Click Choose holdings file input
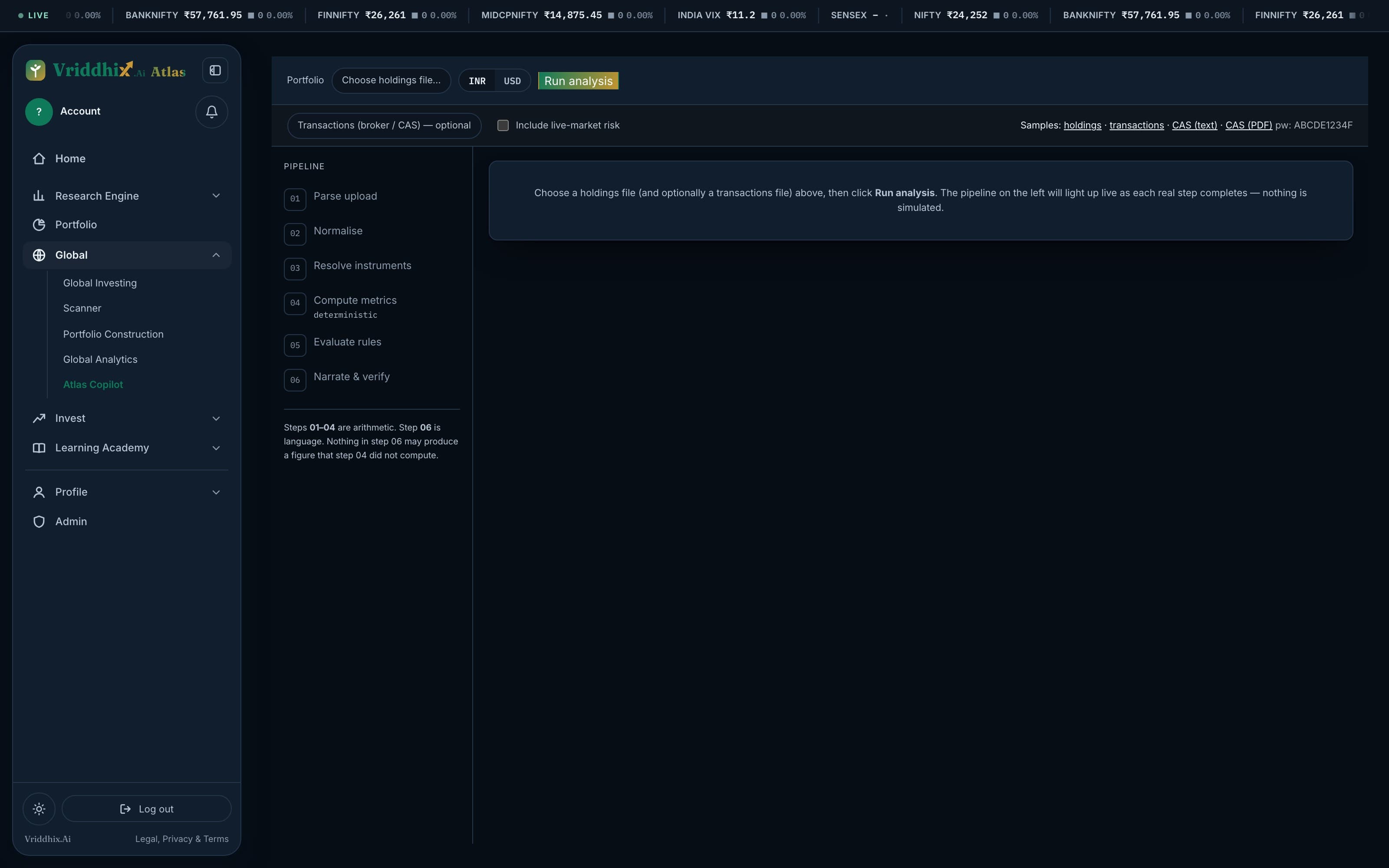Image resolution: width=1389 pixels, height=868 pixels. coord(392,80)
